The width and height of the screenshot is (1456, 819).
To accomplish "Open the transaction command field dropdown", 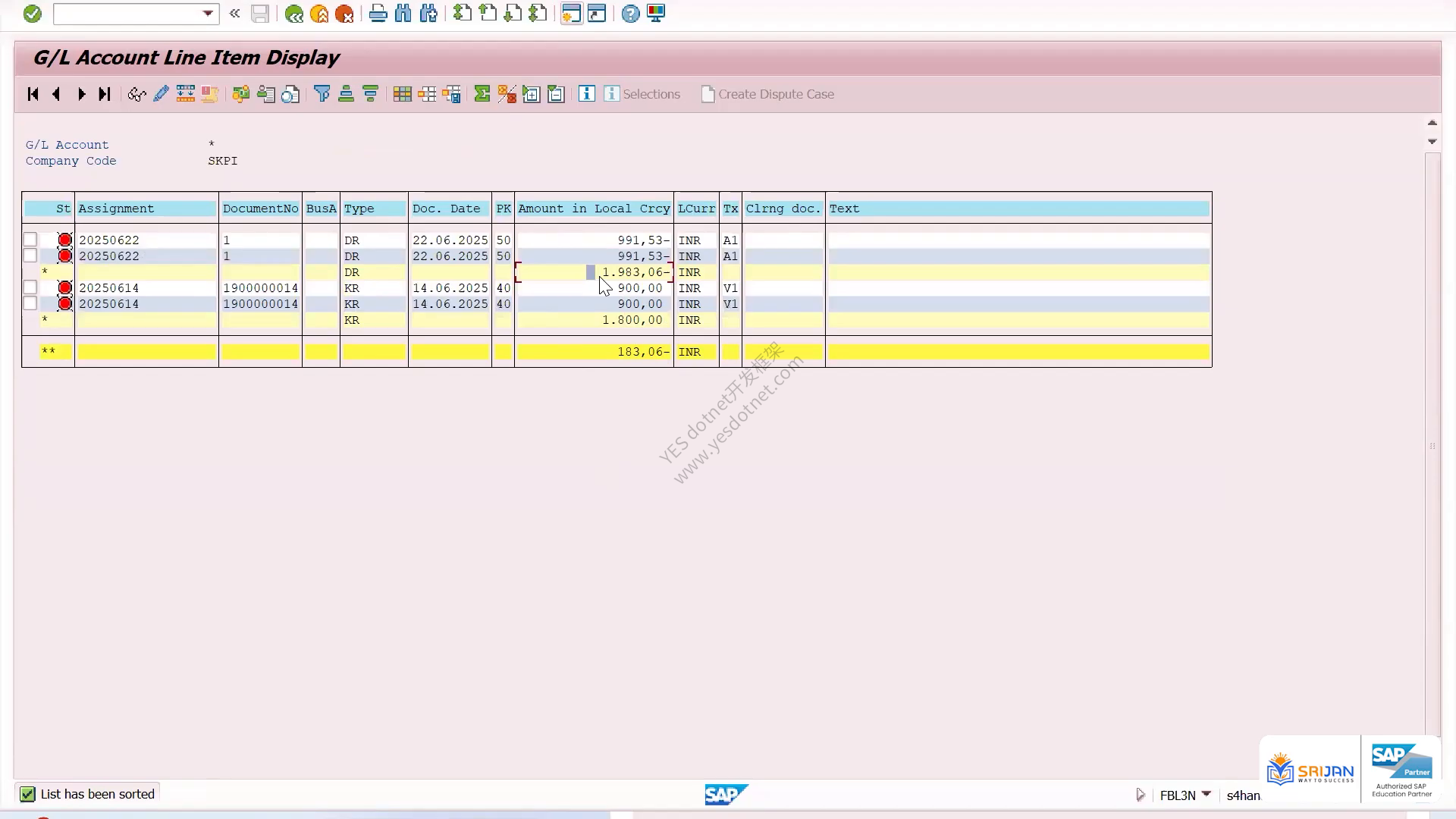I will point(208,14).
